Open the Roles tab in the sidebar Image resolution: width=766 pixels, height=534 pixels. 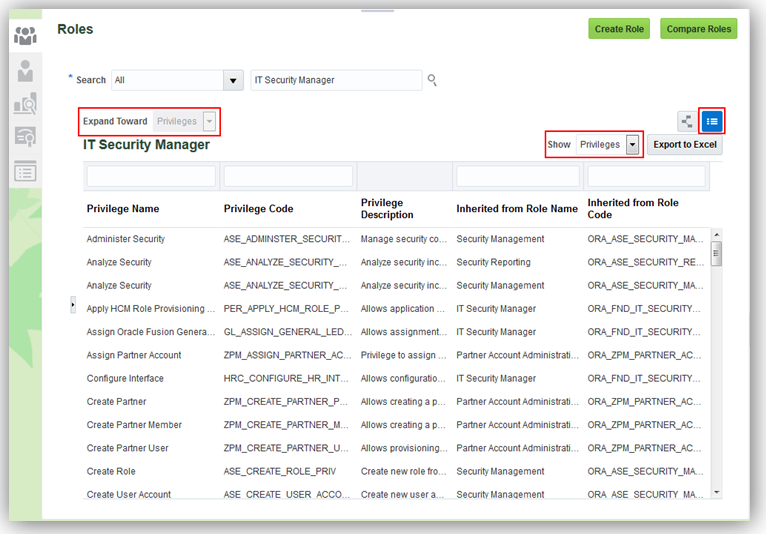tap(25, 36)
